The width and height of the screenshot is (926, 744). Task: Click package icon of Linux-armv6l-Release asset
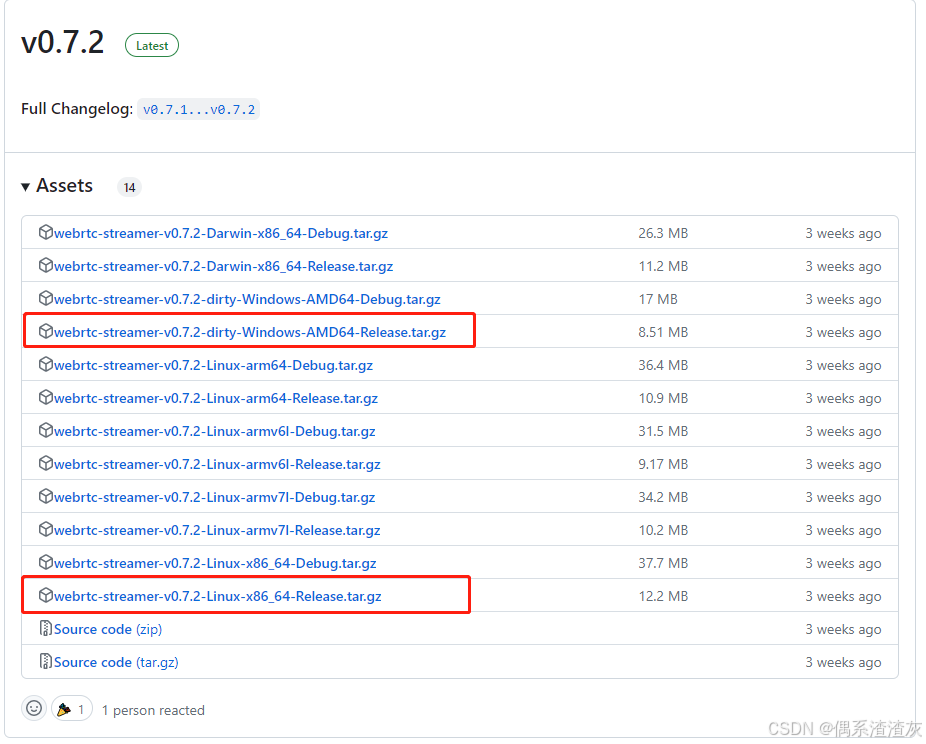tap(46, 464)
